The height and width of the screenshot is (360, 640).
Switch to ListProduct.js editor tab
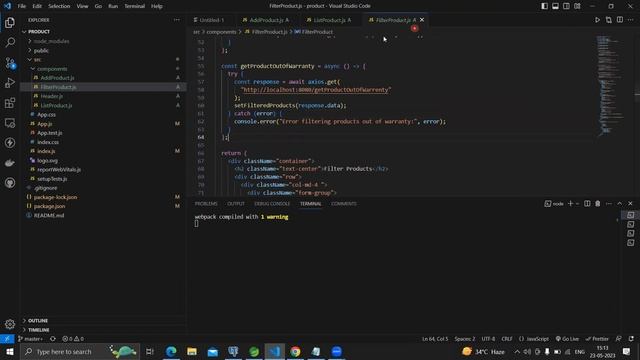click(x=331, y=20)
